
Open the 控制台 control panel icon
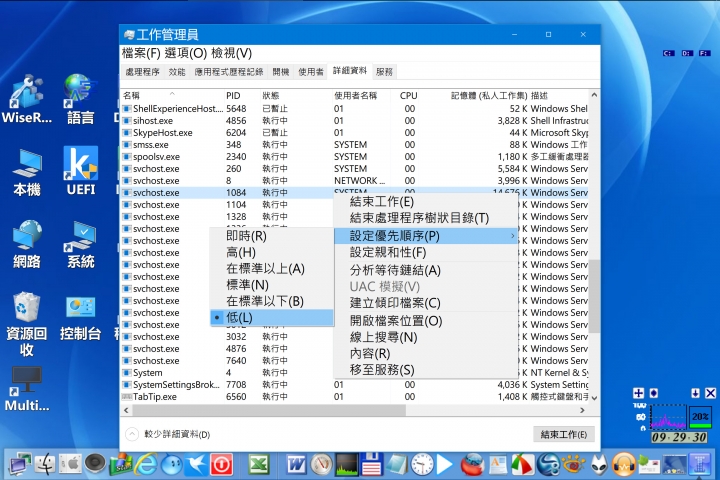[80, 318]
